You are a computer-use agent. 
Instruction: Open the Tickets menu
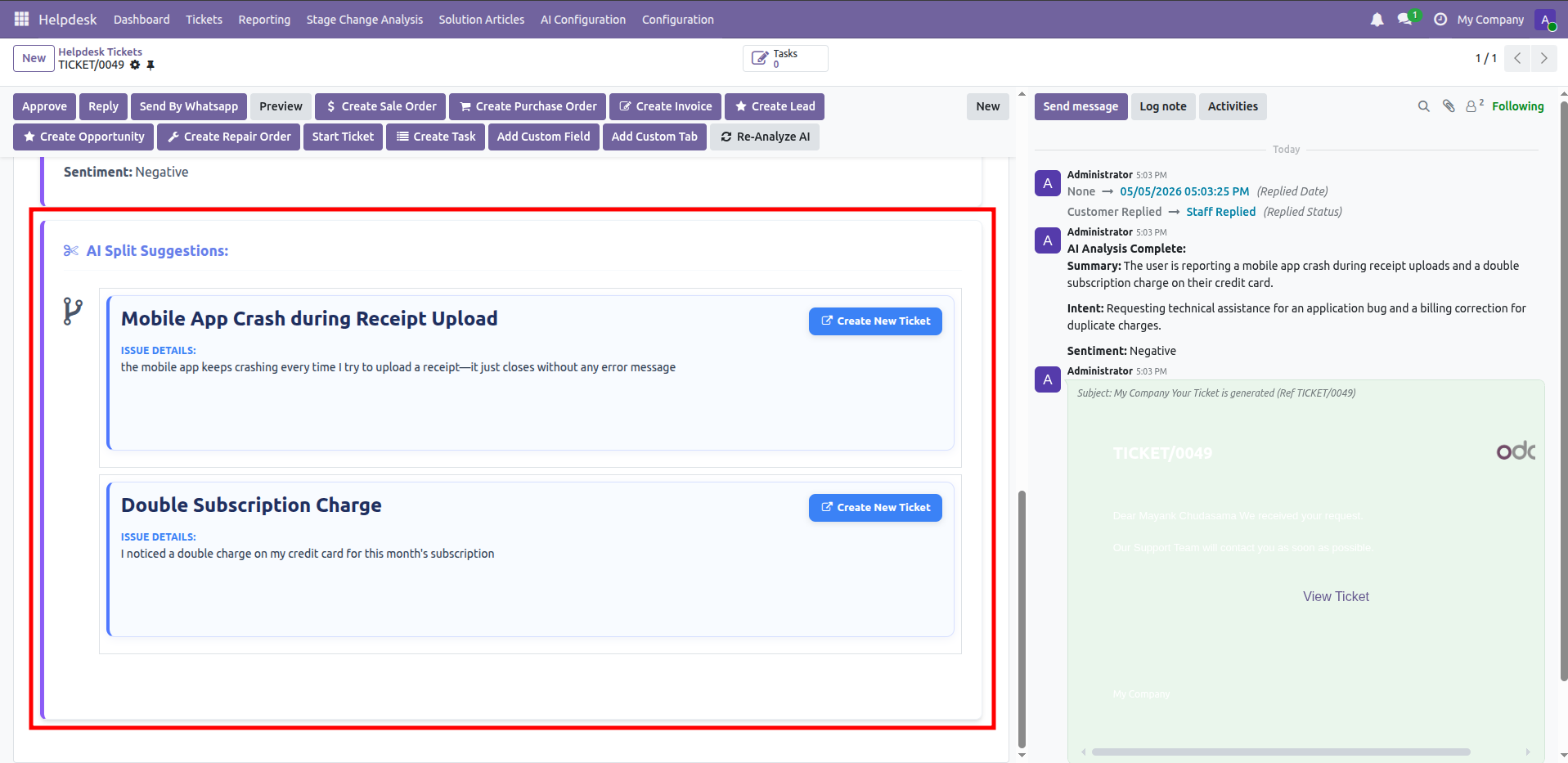tap(204, 20)
